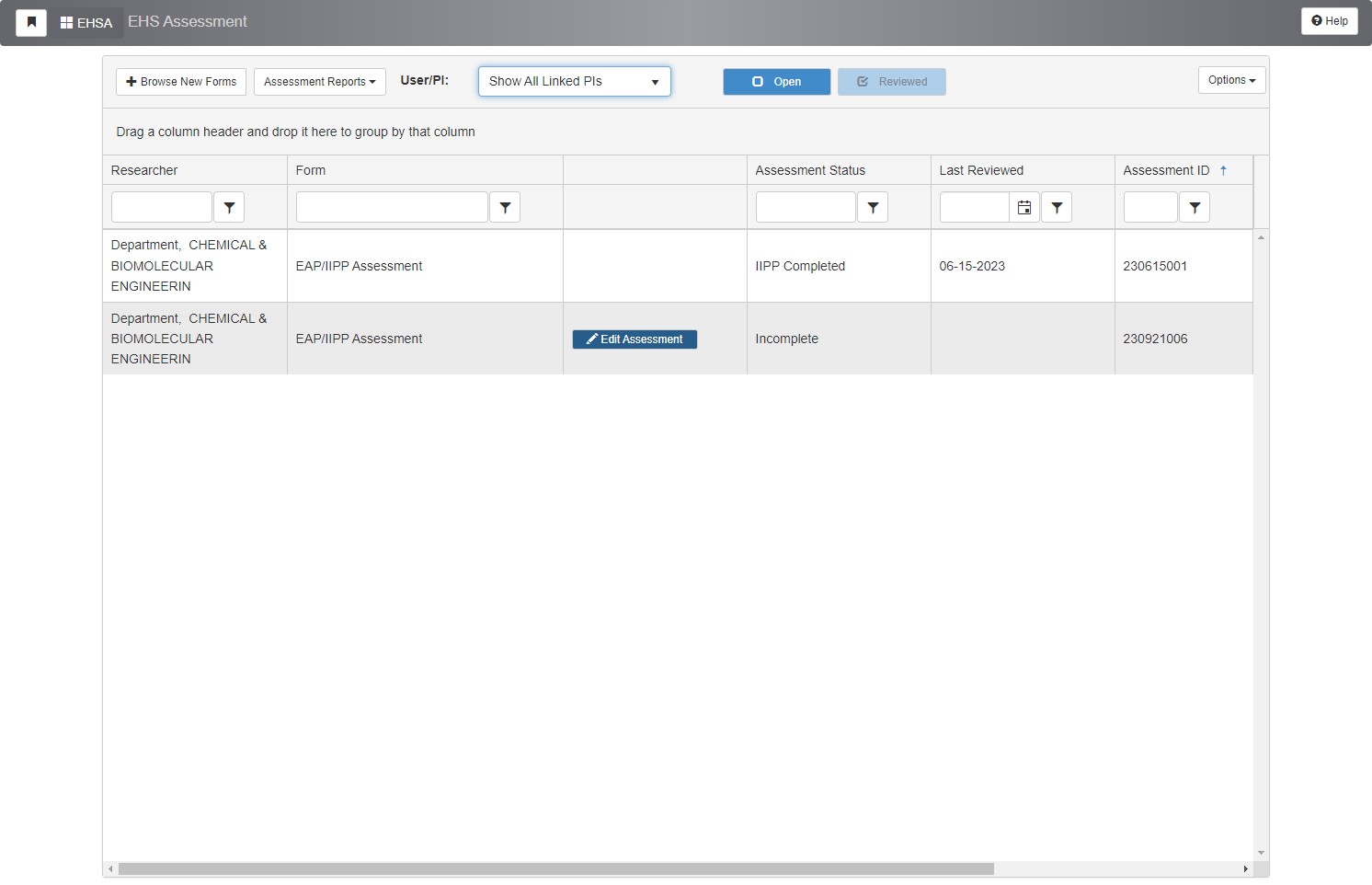Toggle the Open filter button
This screenshot has height=885, width=1372.
pyautogui.click(x=777, y=82)
